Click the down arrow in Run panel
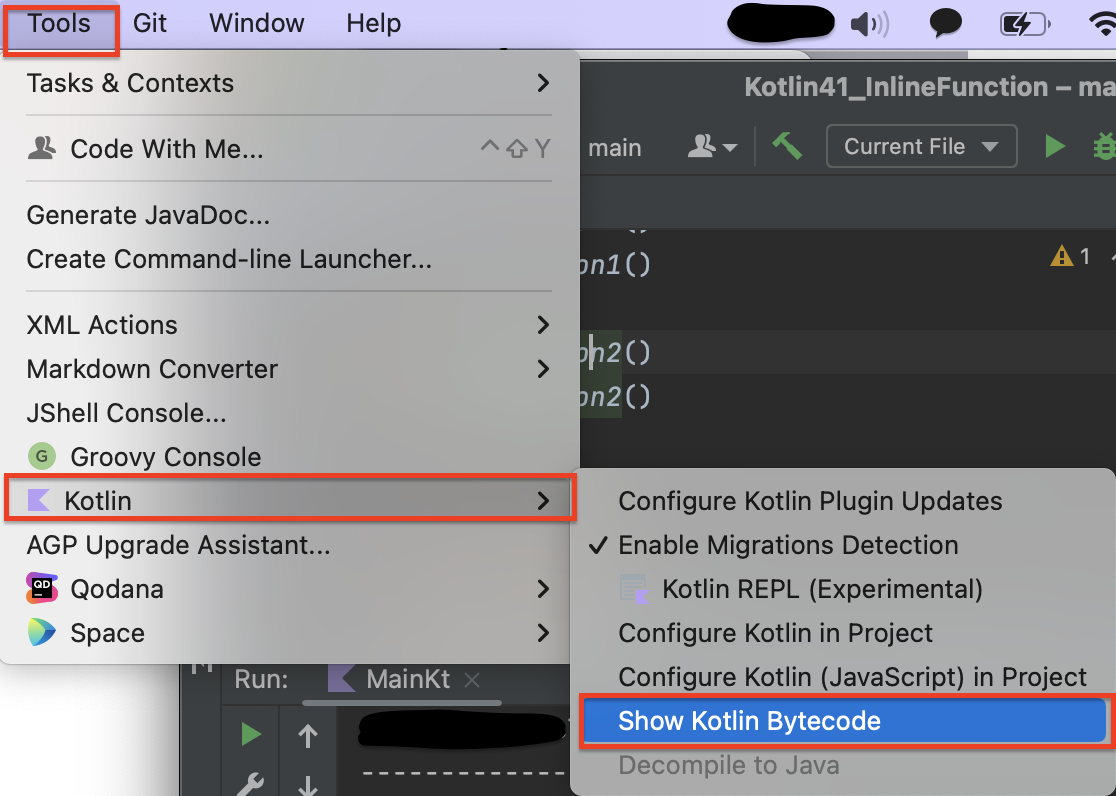The image size is (1116, 796). click(307, 785)
